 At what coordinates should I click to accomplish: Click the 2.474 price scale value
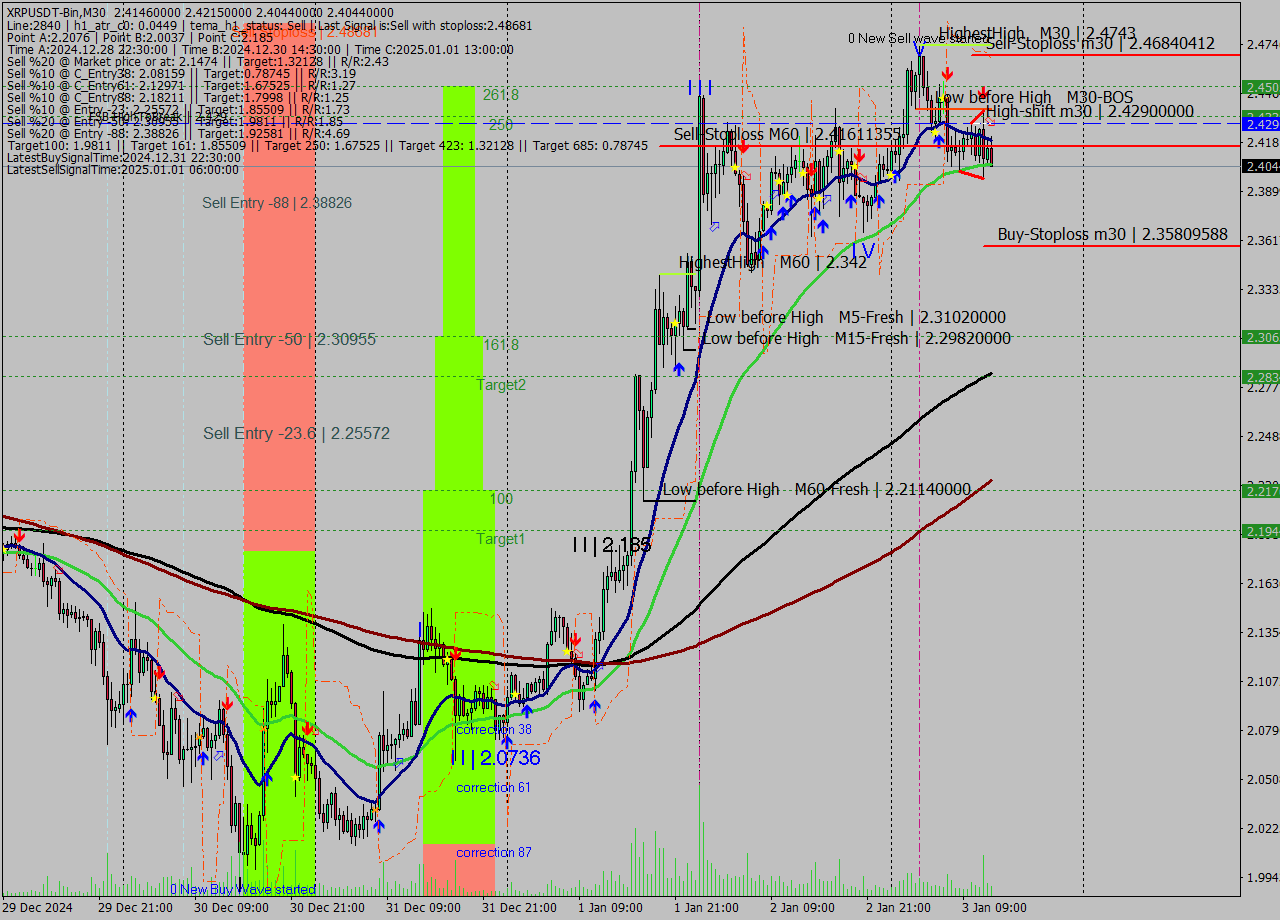click(1262, 45)
